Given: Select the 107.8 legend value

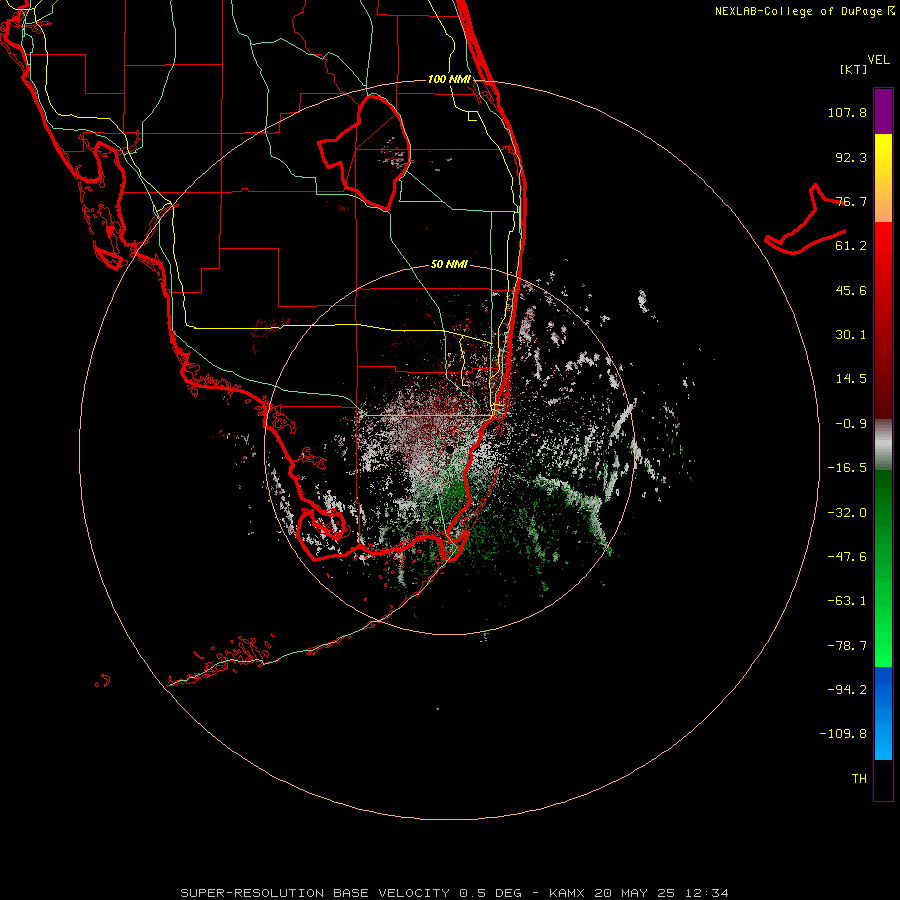Looking at the screenshot, I should coord(847,112).
